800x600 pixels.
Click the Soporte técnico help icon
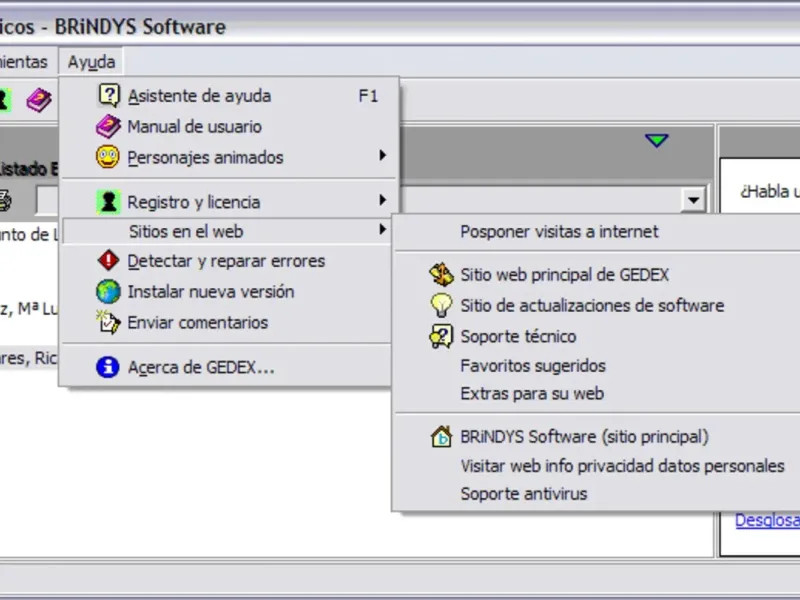click(x=441, y=336)
